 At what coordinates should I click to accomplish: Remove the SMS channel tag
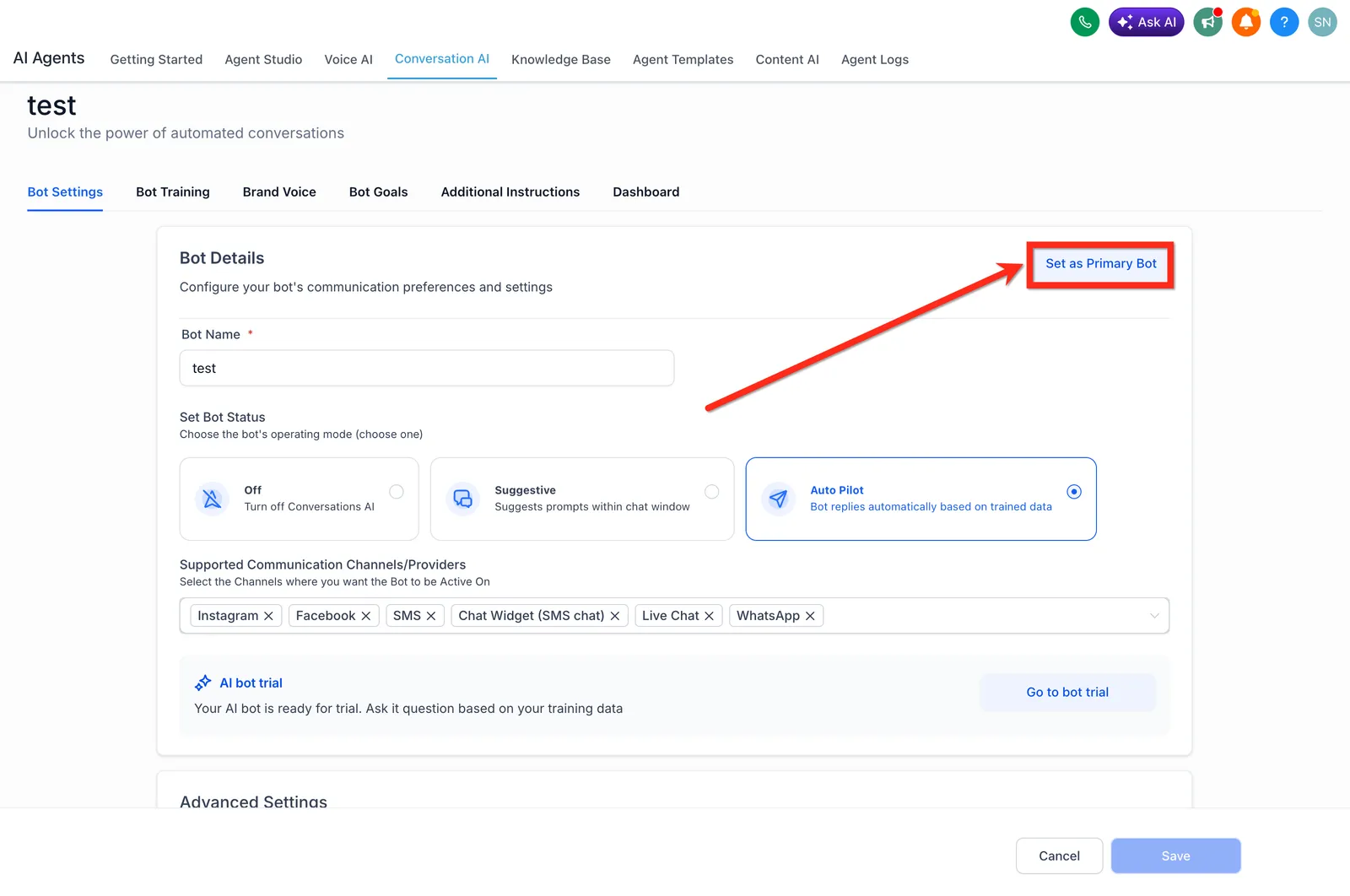[431, 616]
